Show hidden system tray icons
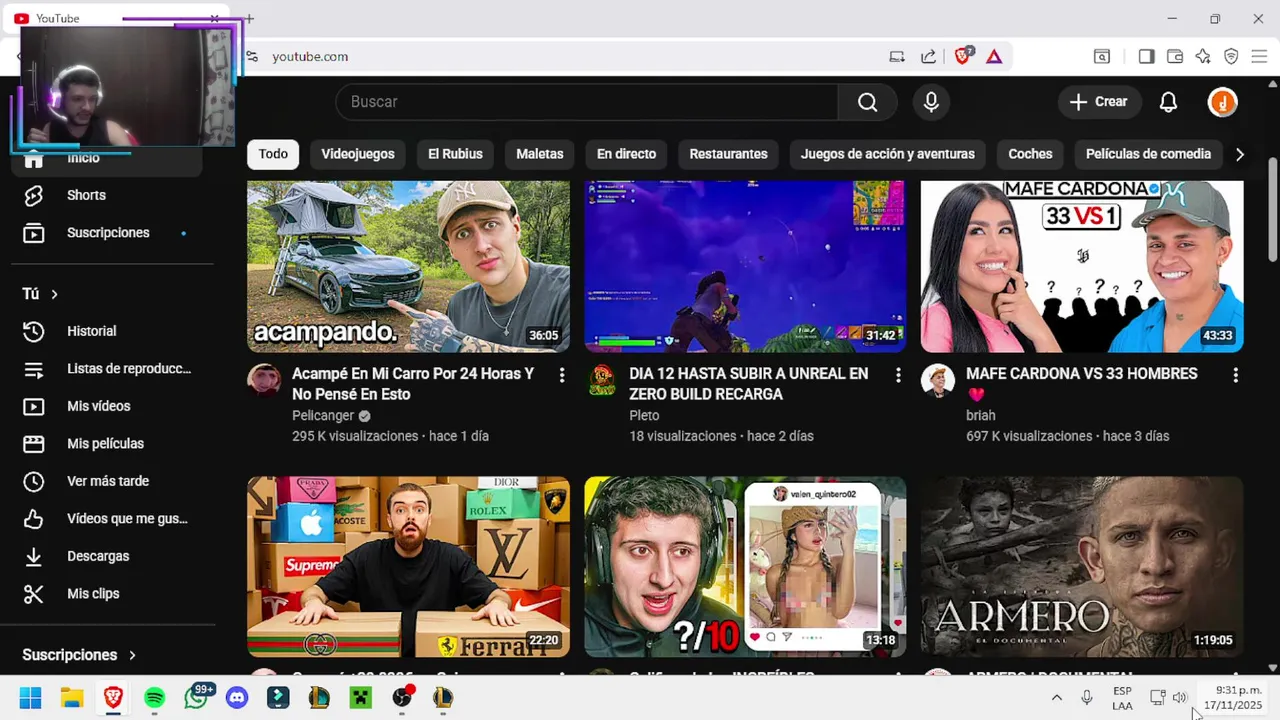 point(1056,698)
